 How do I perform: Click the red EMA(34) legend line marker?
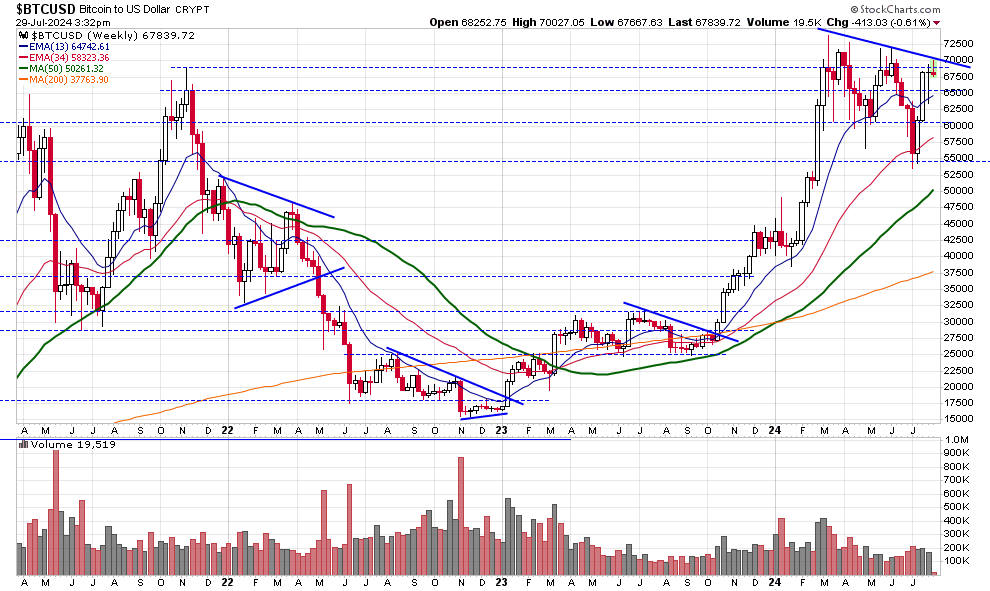tap(22, 59)
